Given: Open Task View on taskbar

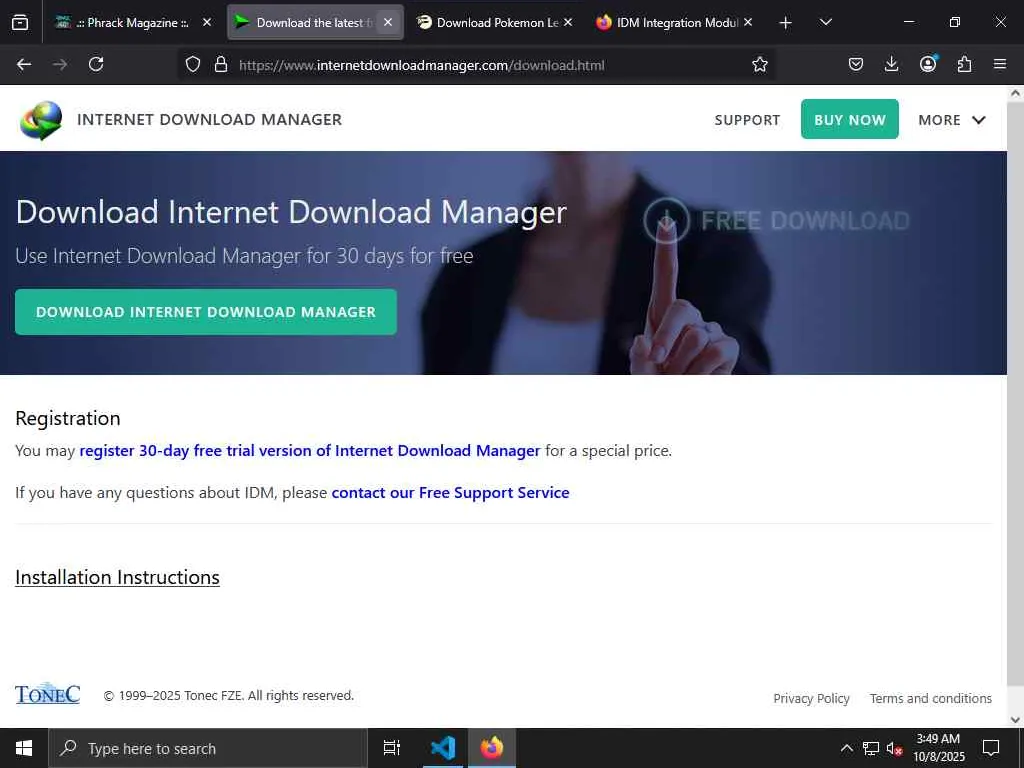Looking at the screenshot, I should (x=392, y=748).
